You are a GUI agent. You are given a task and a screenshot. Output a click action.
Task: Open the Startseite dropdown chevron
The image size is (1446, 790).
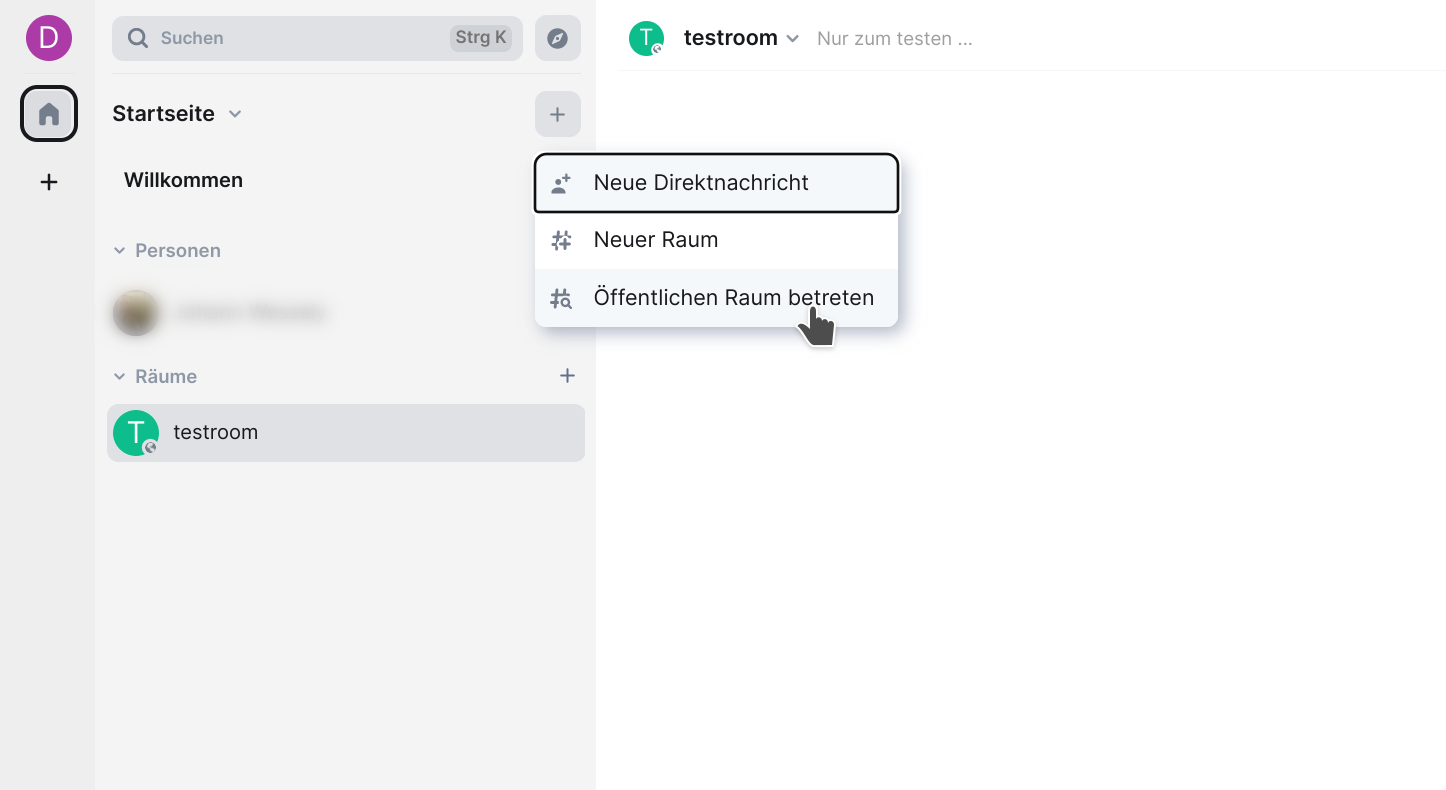click(x=235, y=114)
